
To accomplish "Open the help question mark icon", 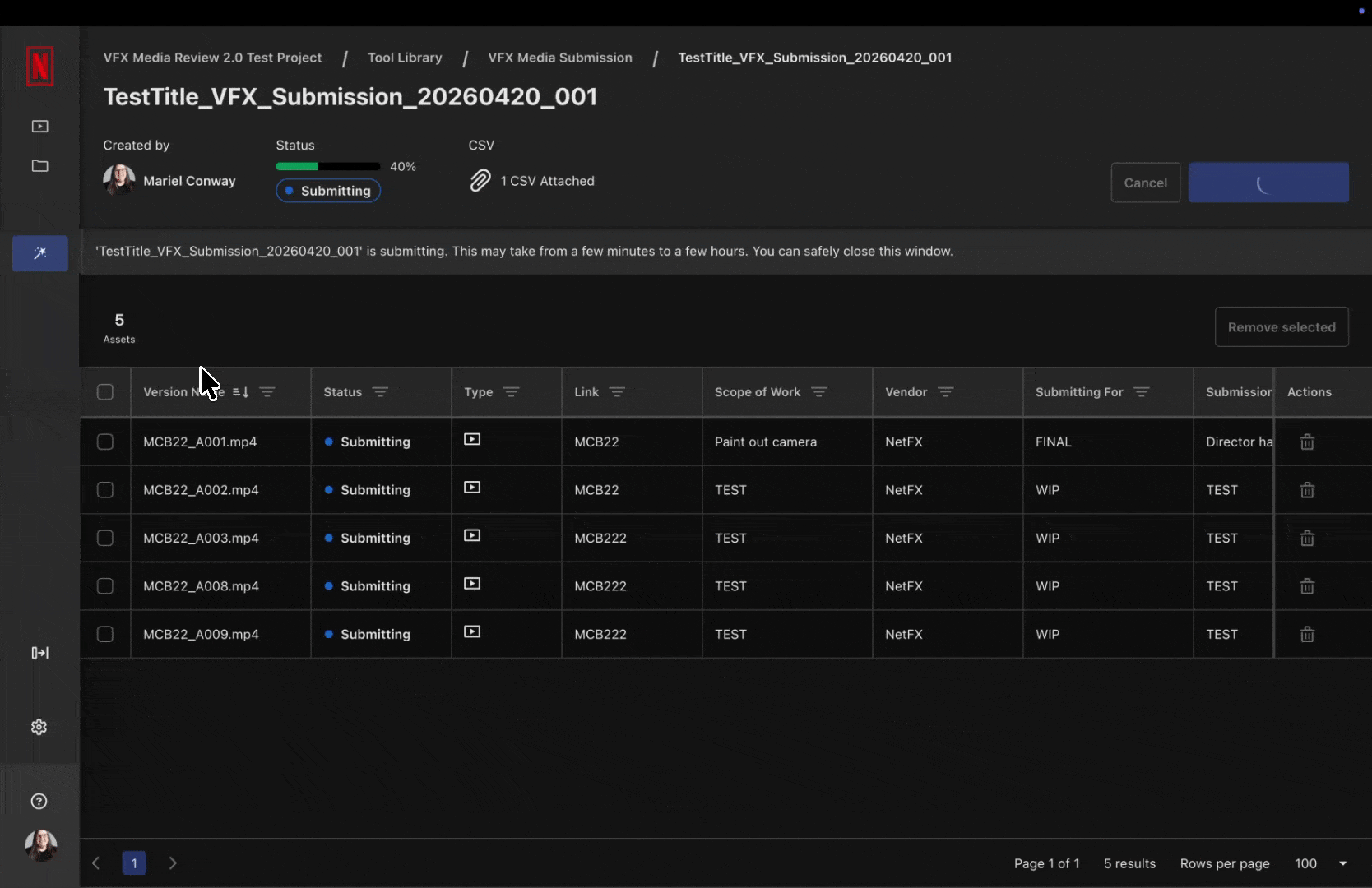I will tap(39, 802).
